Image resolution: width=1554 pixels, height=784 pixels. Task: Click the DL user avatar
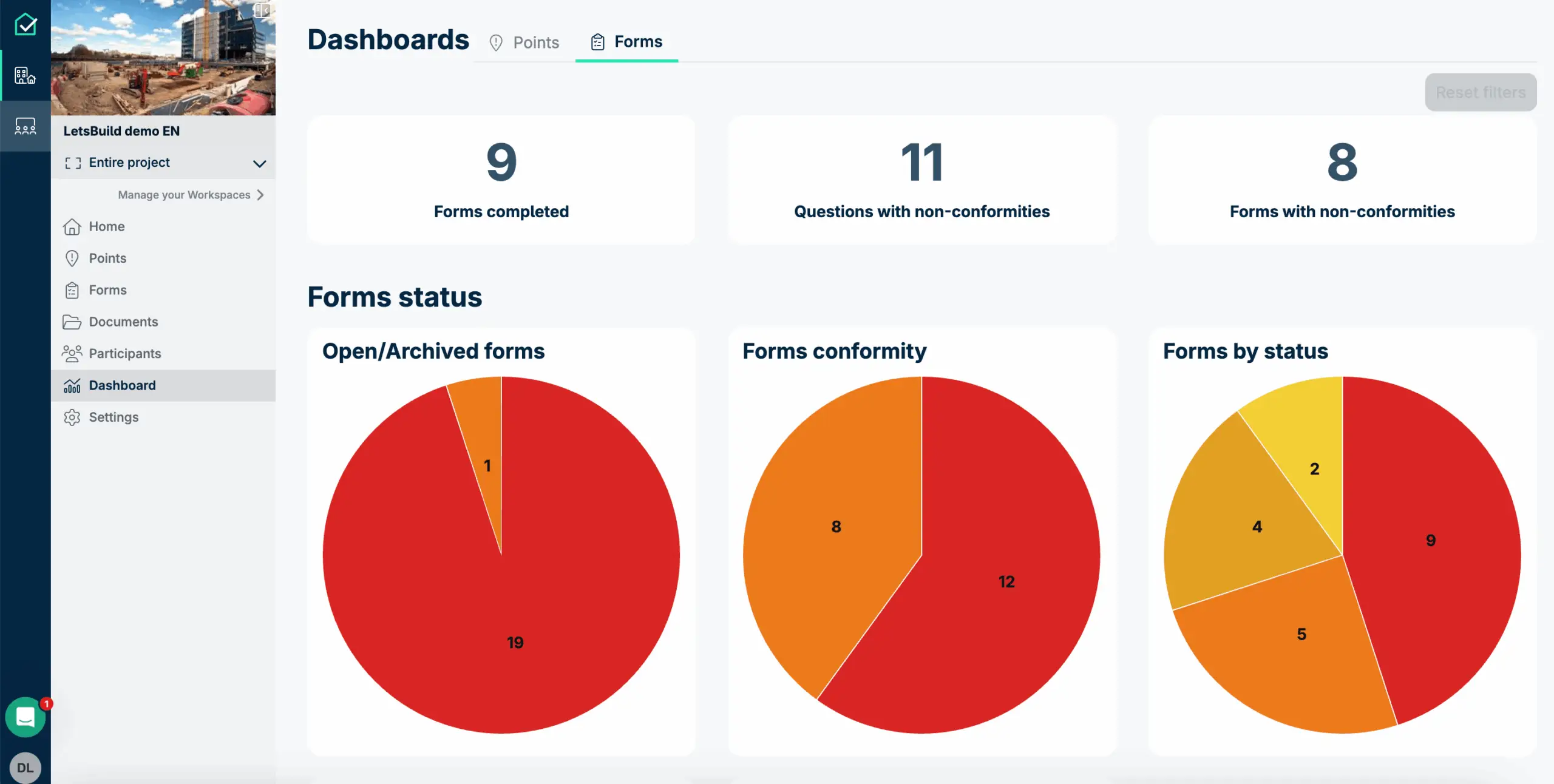pos(25,768)
